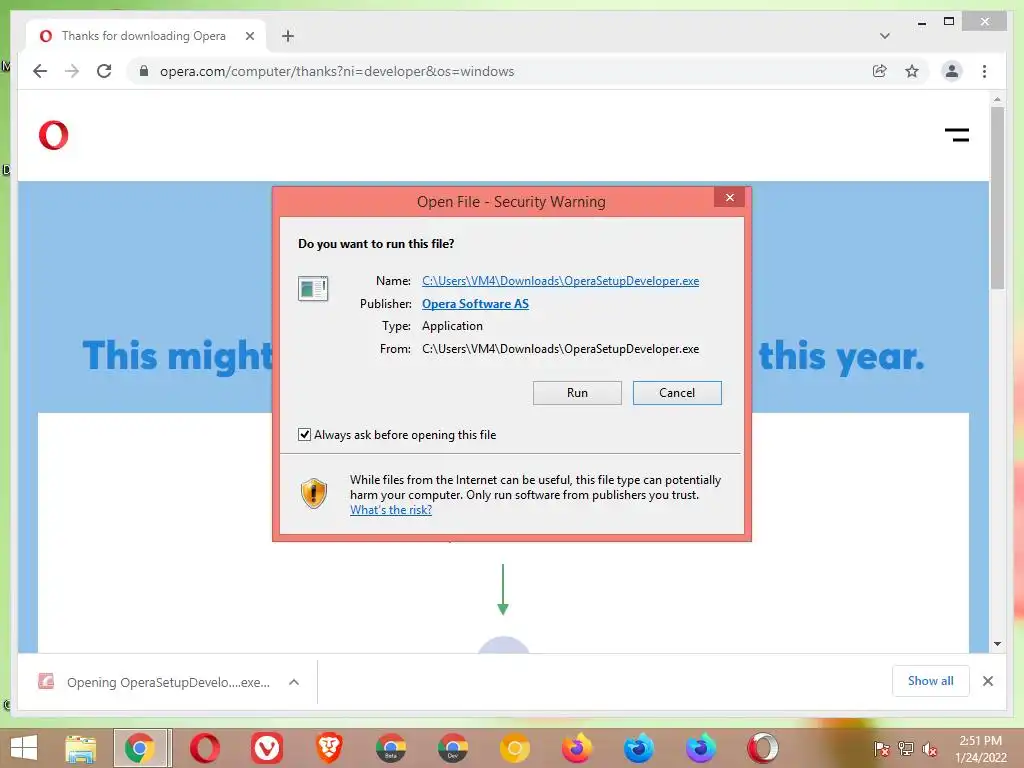Open the Opera Software AS publisher link
Image resolution: width=1024 pixels, height=768 pixels.
click(x=475, y=304)
